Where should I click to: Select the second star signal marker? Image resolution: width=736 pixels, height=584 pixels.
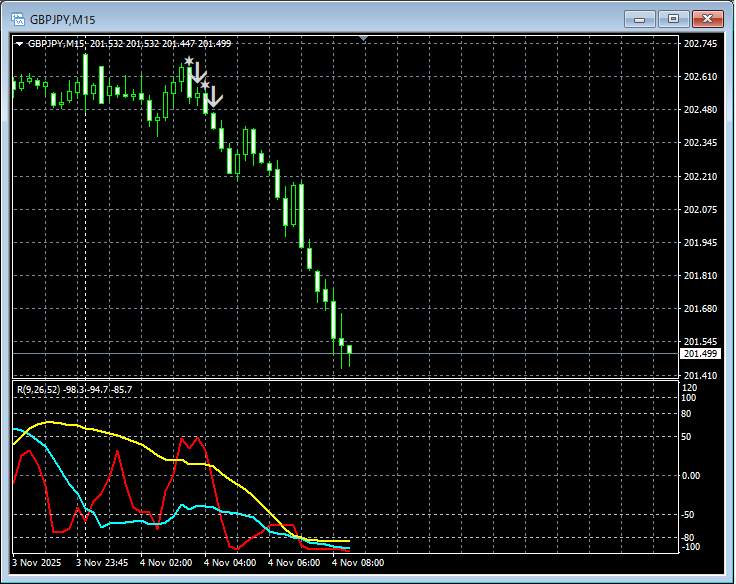coord(204,86)
